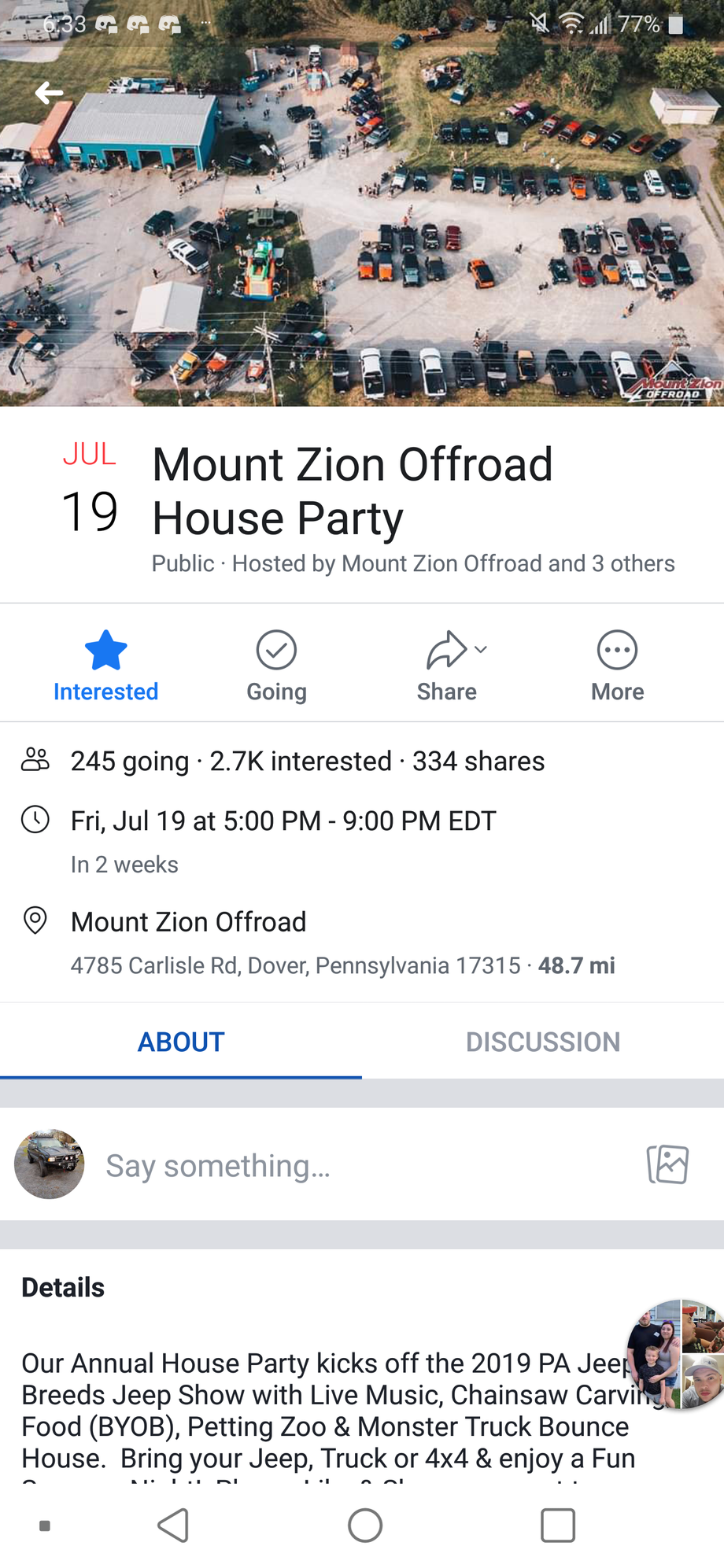Open the recent apps square button

558,1526
